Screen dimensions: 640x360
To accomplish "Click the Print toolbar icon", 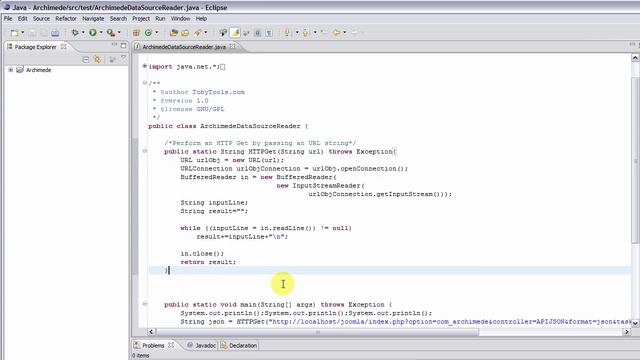I will pyautogui.click(x=55, y=33).
